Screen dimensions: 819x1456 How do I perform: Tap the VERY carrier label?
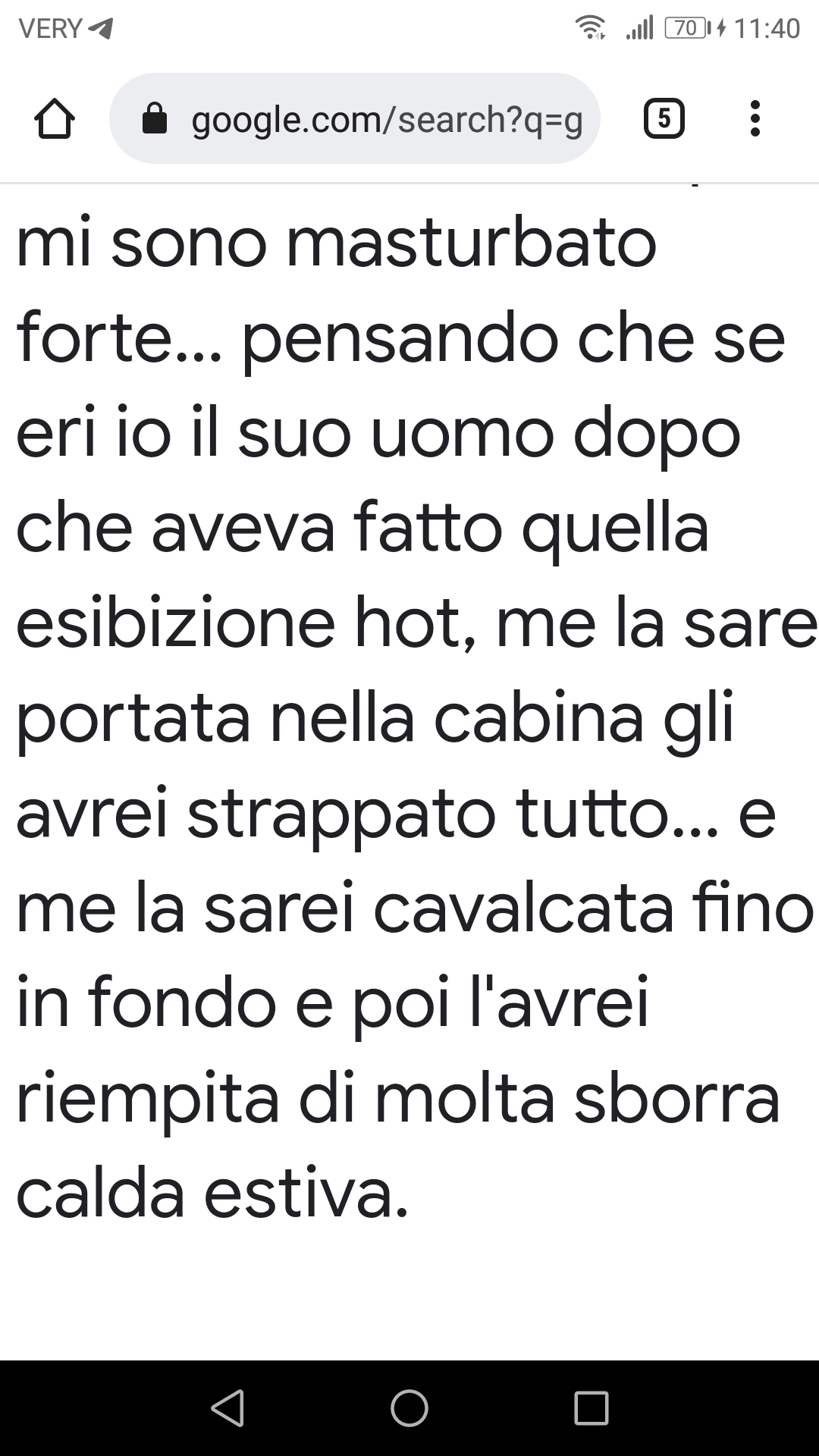pyautogui.click(x=50, y=29)
